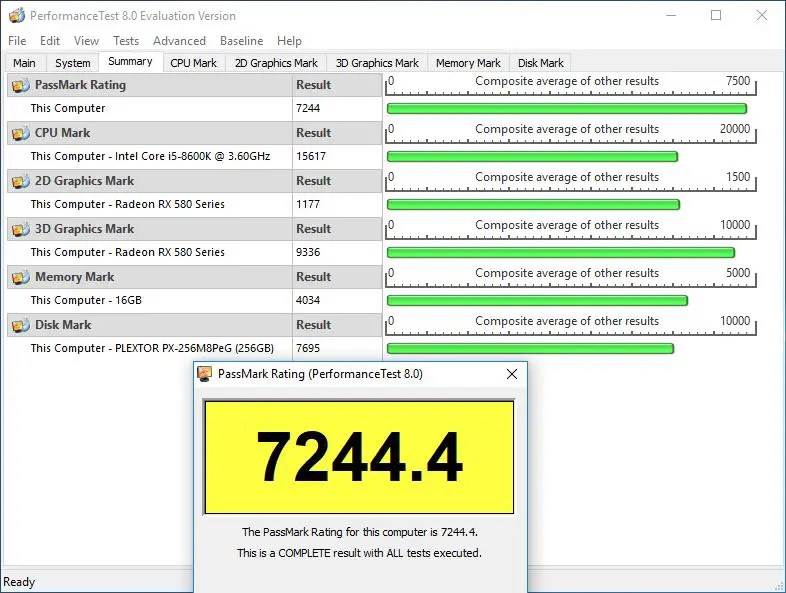
Task: Select the Summary tab
Action: point(130,62)
